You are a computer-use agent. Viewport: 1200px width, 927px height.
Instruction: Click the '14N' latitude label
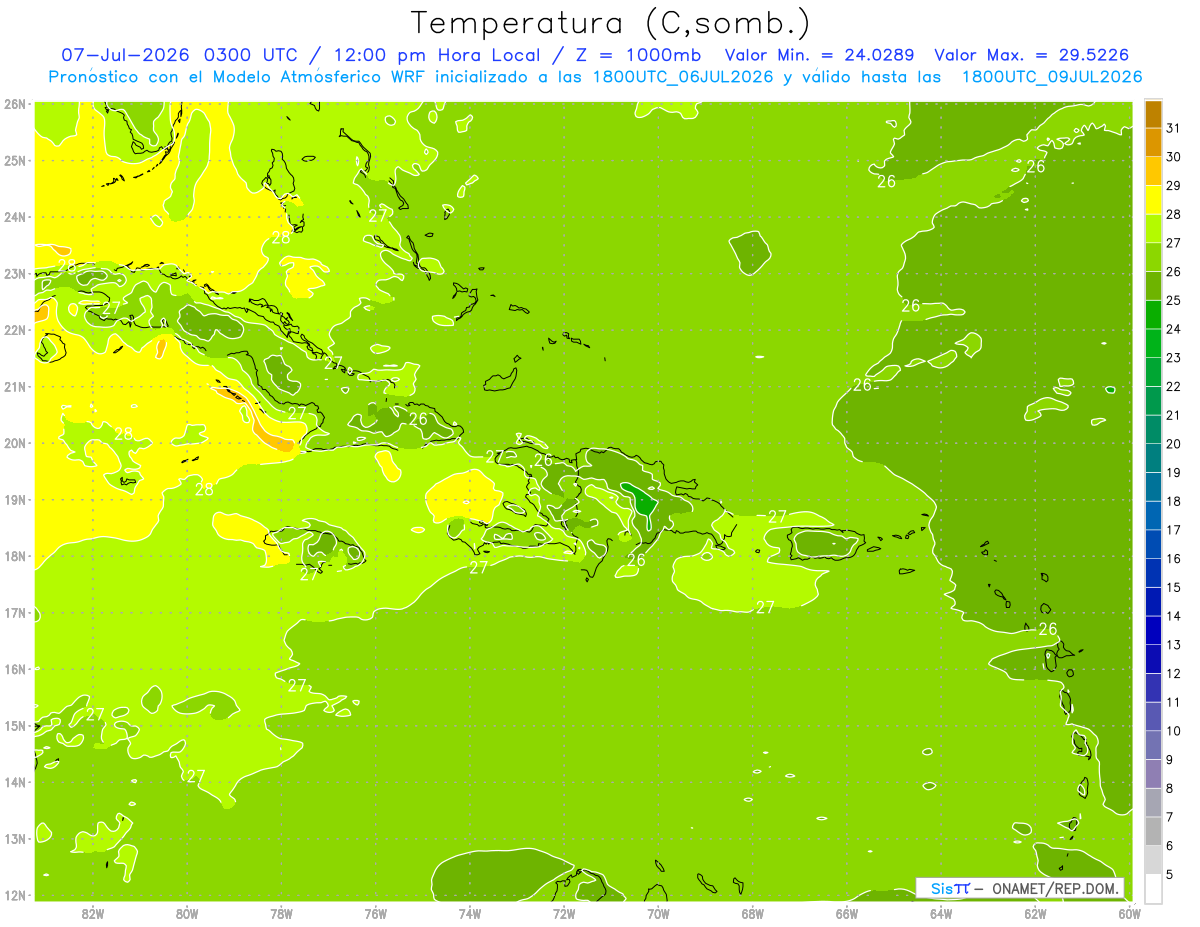[15, 782]
